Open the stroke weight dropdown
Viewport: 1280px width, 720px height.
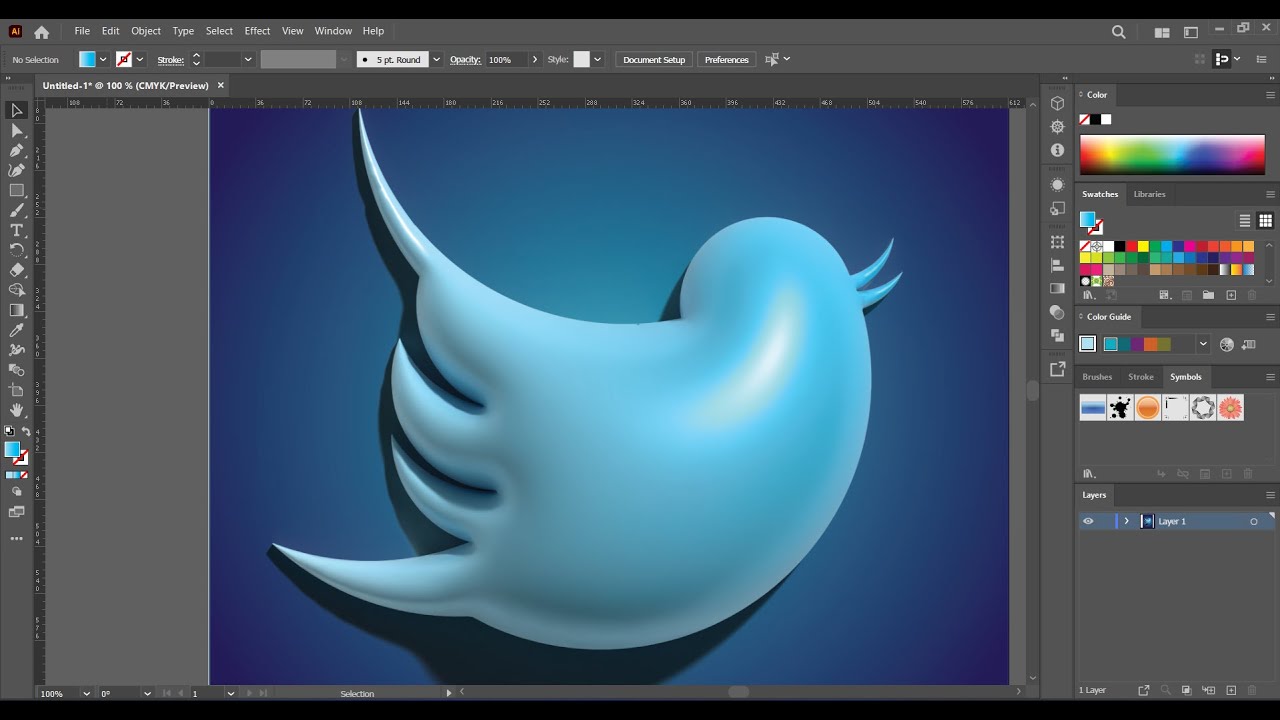click(x=248, y=60)
